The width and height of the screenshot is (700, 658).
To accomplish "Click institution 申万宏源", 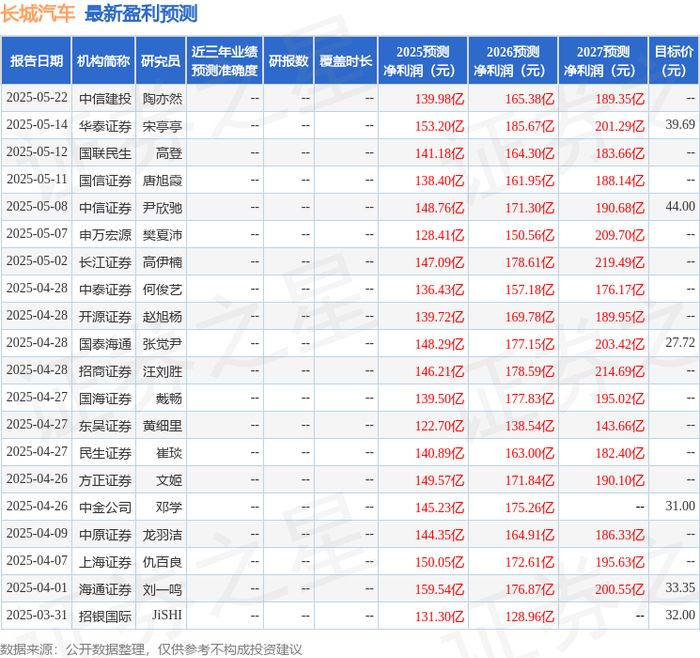I will (x=105, y=235).
